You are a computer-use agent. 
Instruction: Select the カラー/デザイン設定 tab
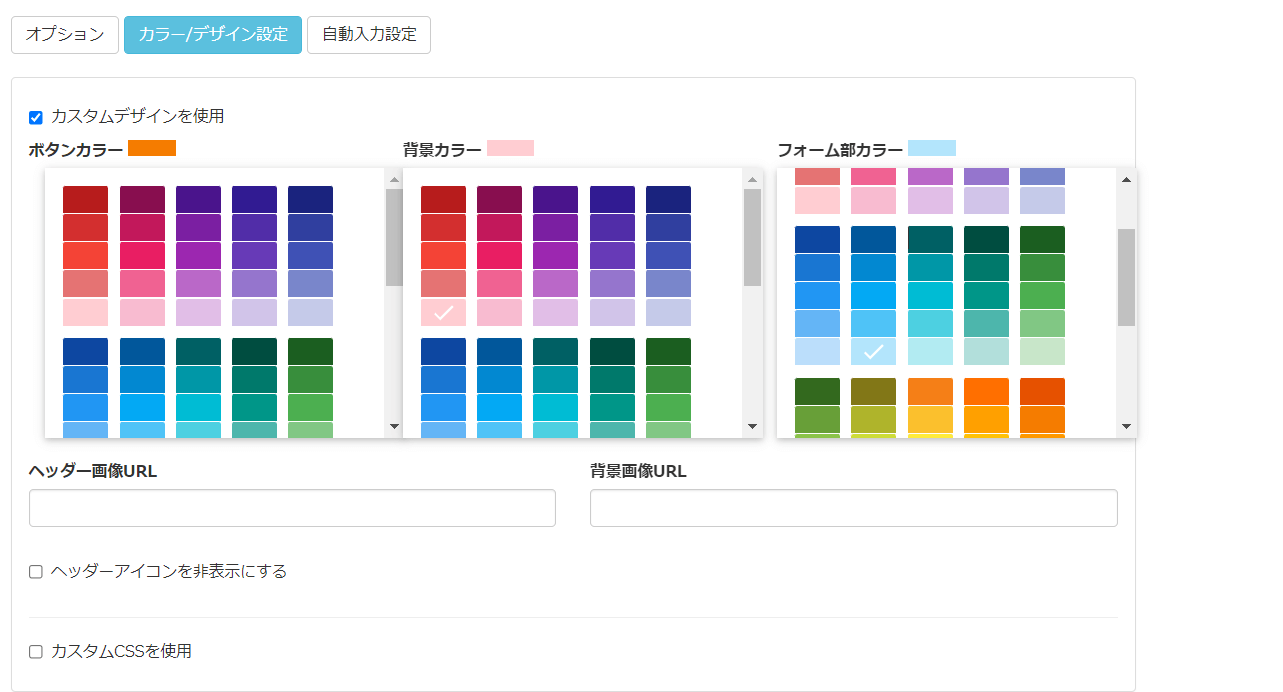tap(213, 34)
